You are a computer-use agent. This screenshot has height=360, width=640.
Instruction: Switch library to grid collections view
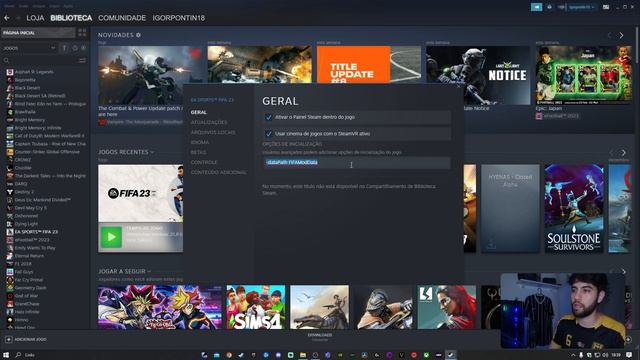(82, 33)
